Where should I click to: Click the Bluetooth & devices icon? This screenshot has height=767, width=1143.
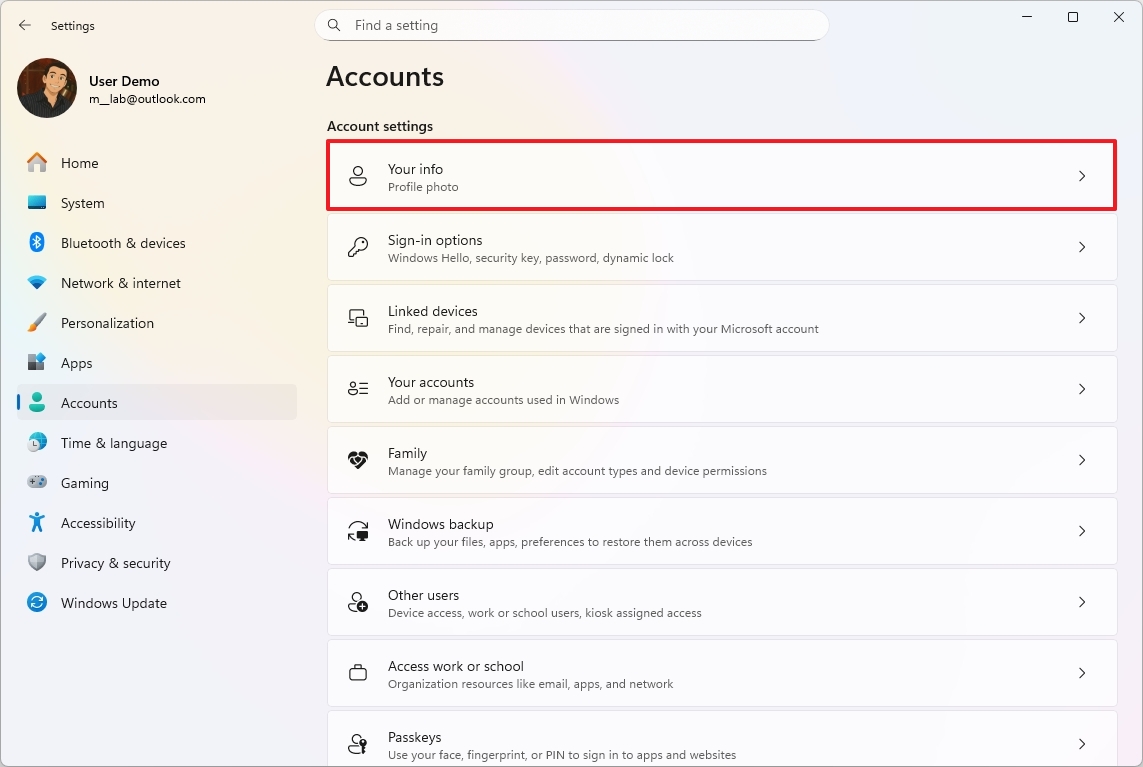tap(37, 243)
